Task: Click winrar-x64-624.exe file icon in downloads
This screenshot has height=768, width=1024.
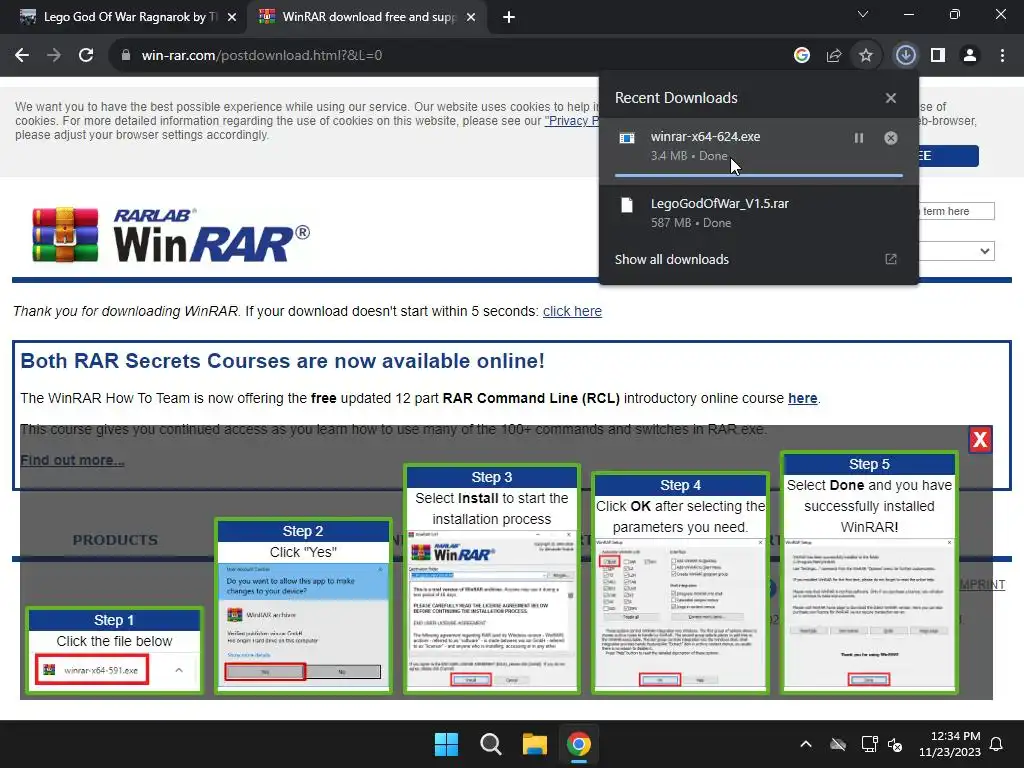Action: 627,138
